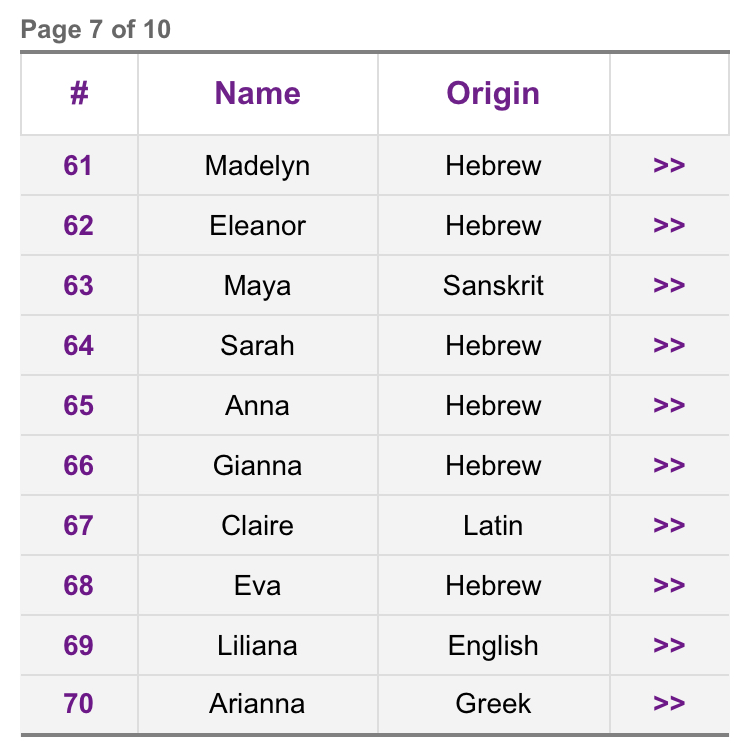The width and height of the screenshot is (750, 753).
Task: Select the name Claire
Action: pyautogui.click(x=257, y=526)
